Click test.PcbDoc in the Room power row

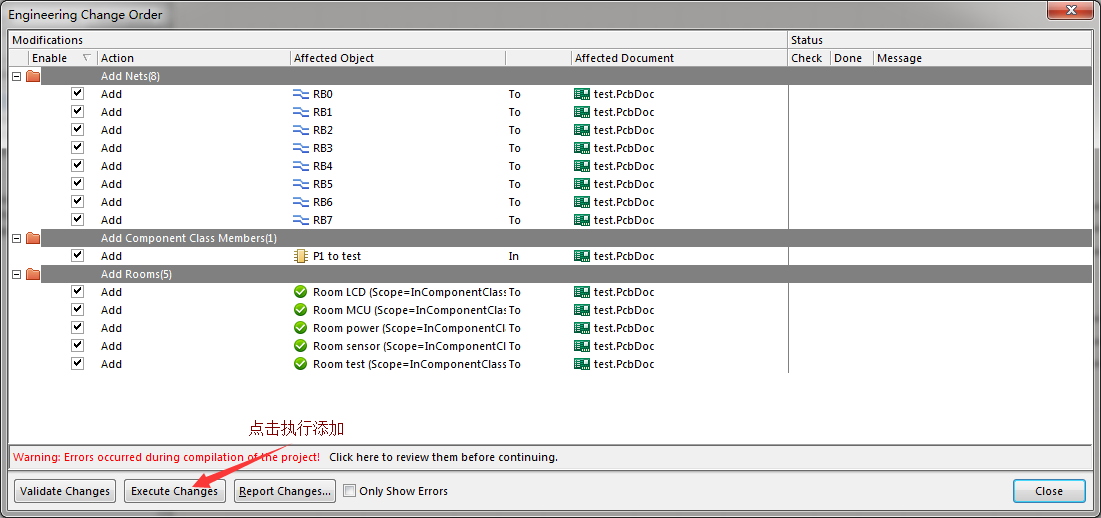(624, 328)
